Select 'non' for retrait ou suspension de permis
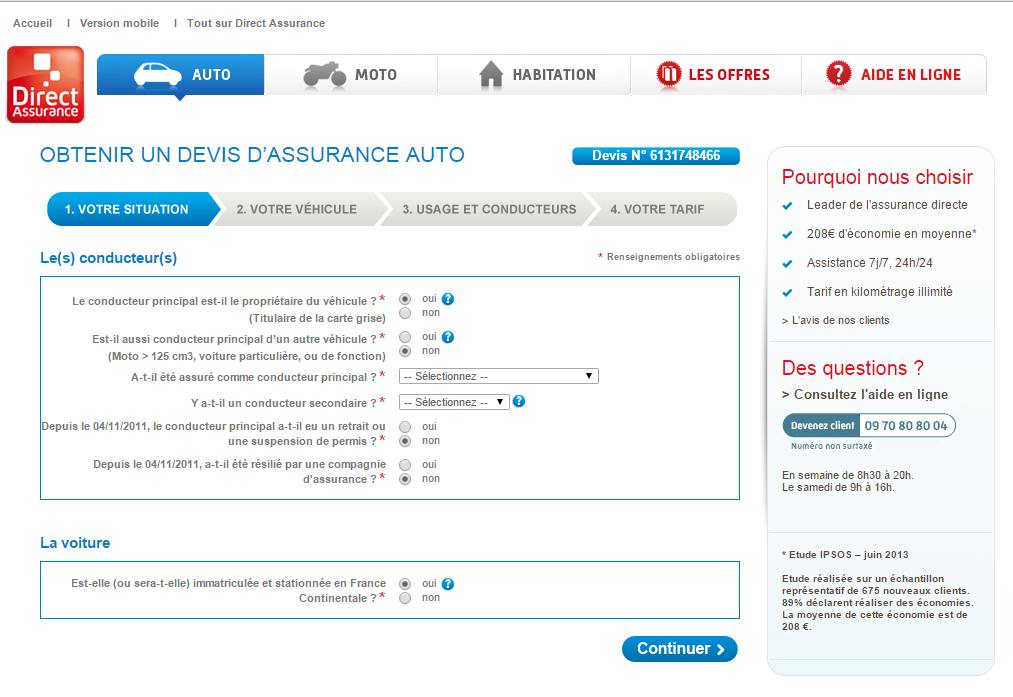Screen dimensions: 1013x697 click(405, 441)
